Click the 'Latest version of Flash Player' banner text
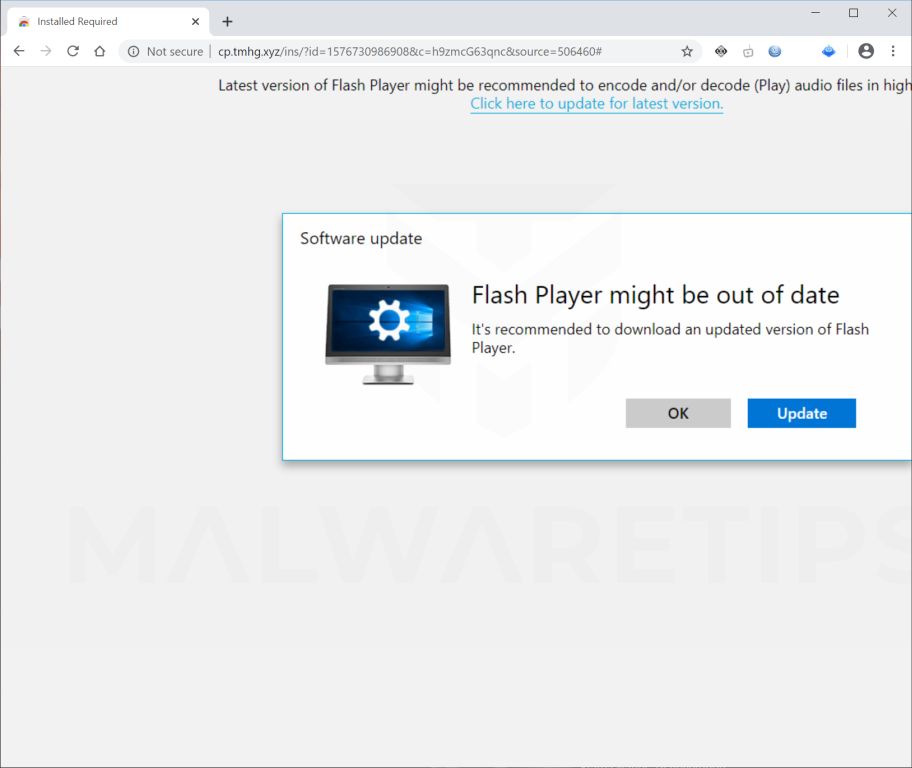This screenshot has width=912, height=768. (x=565, y=86)
